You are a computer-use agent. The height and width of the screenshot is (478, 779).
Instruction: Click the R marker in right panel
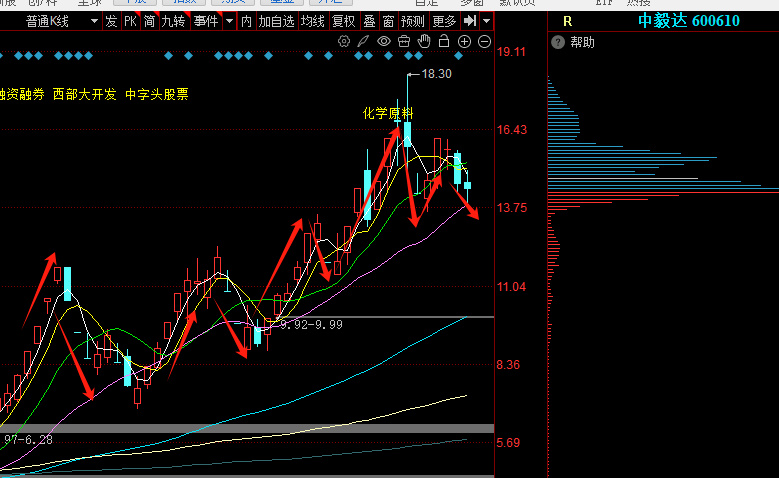[x=567, y=21]
